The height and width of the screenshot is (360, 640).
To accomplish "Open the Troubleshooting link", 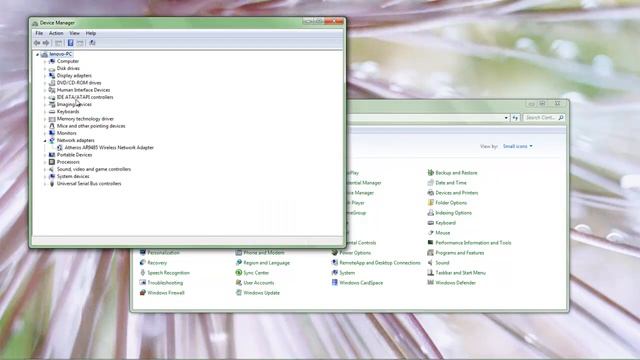I will click(x=165, y=282).
